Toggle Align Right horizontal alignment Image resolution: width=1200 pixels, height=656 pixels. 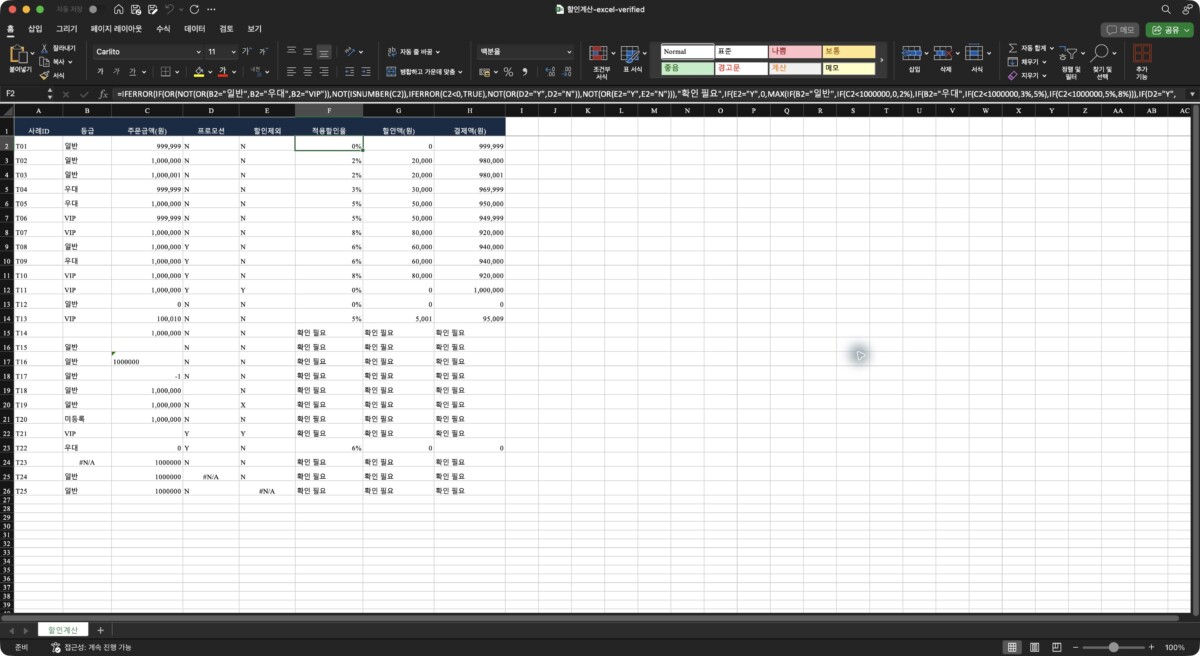click(x=325, y=72)
